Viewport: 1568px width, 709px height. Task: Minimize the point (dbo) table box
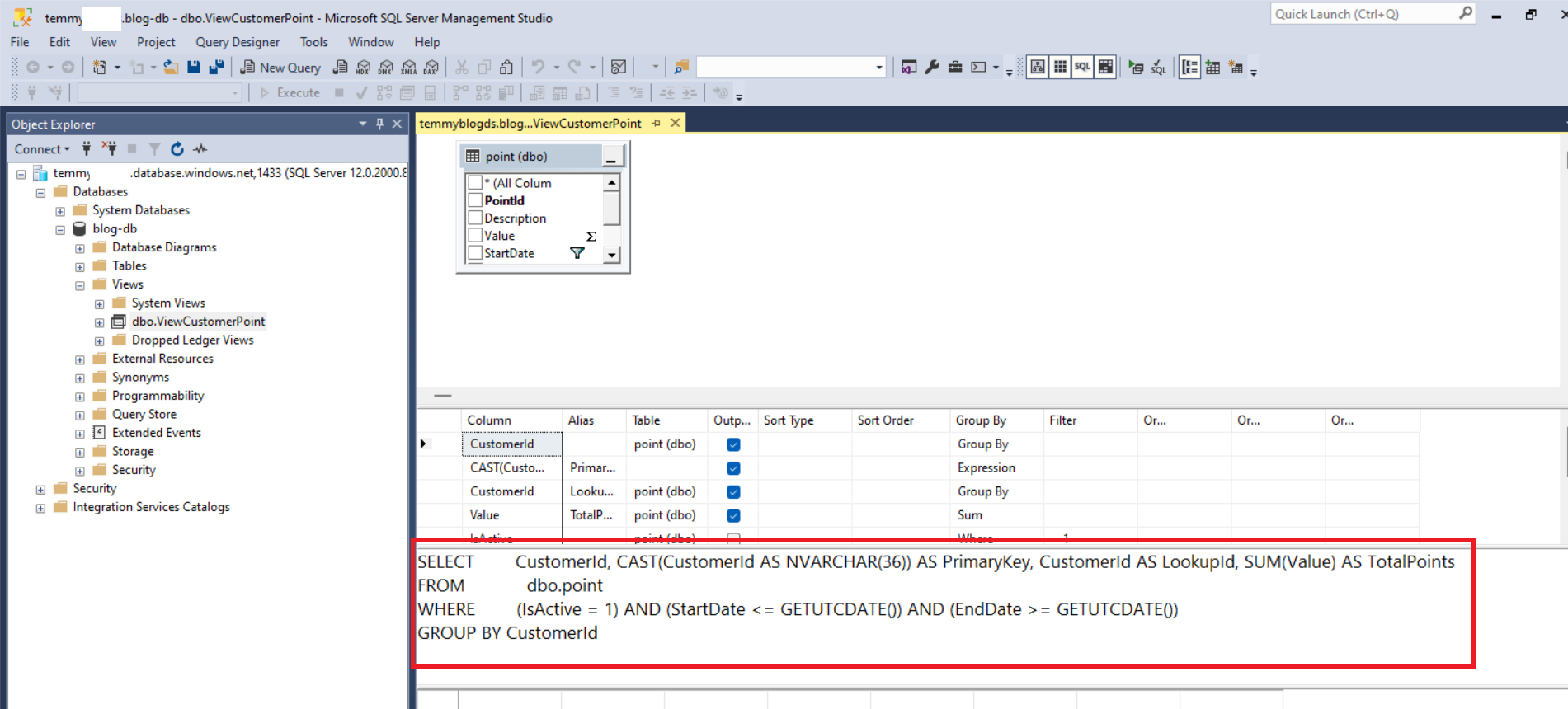611,157
